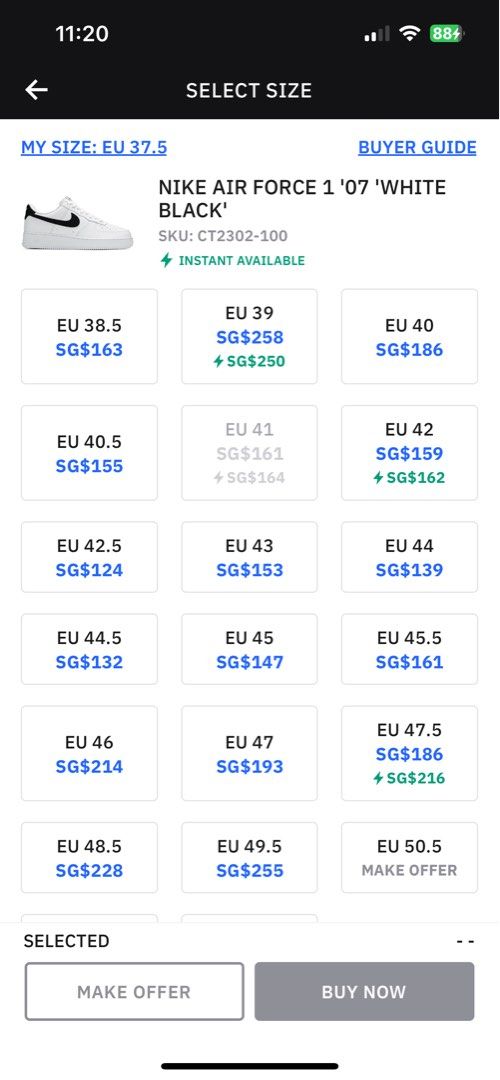Tap the Wi-Fi icon in status bar

pos(410,33)
